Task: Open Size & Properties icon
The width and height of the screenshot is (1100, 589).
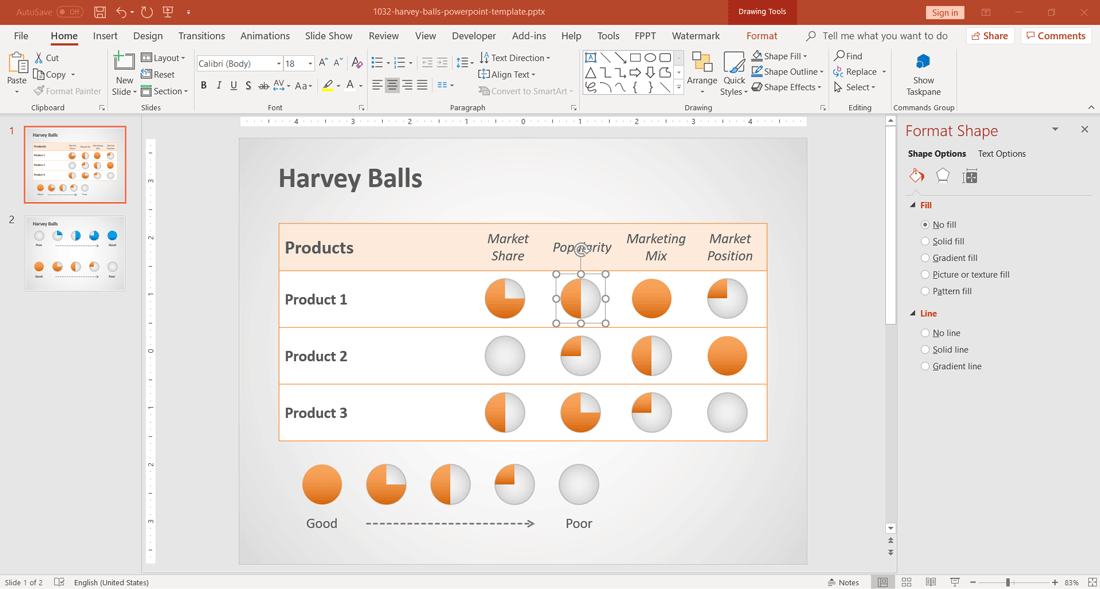Action: 970,176
